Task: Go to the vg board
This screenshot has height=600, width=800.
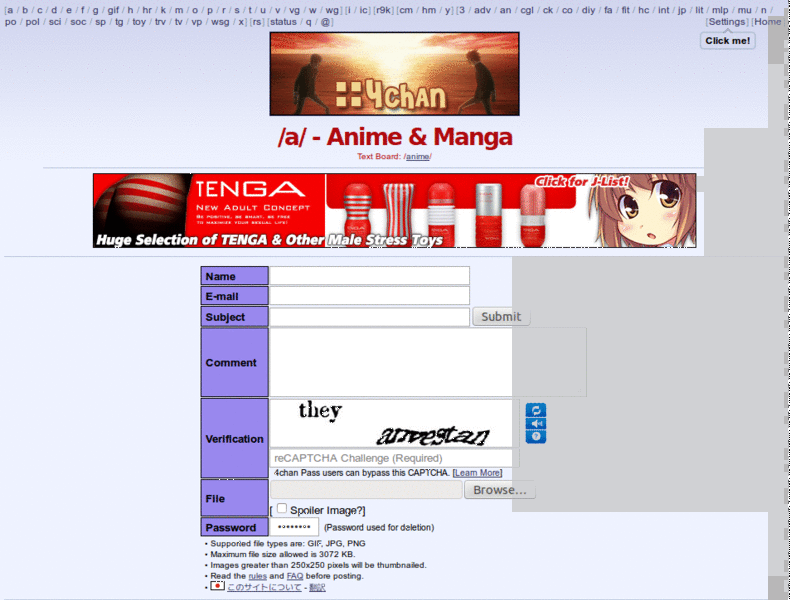Action: pyautogui.click(x=294, y=10)
